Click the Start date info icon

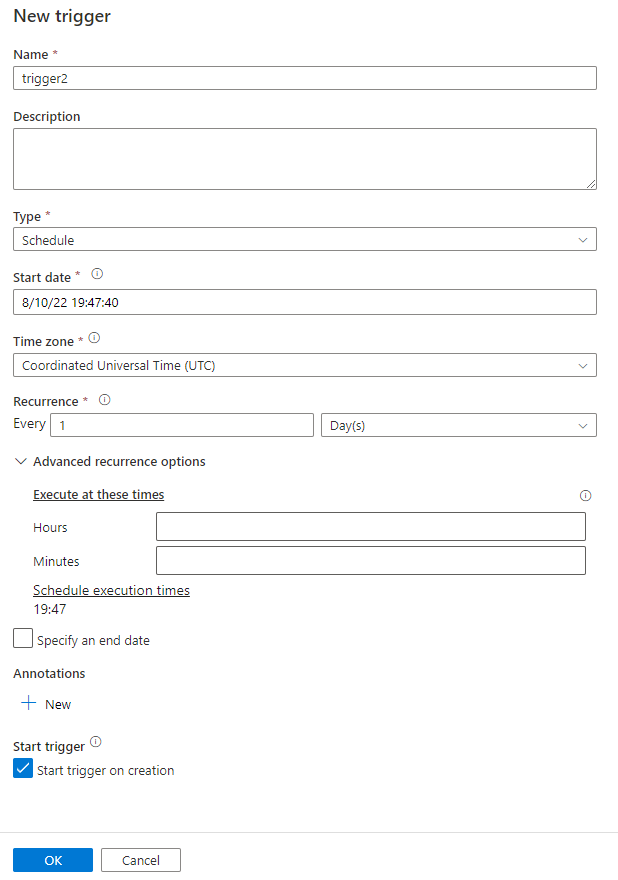[96, 273]
